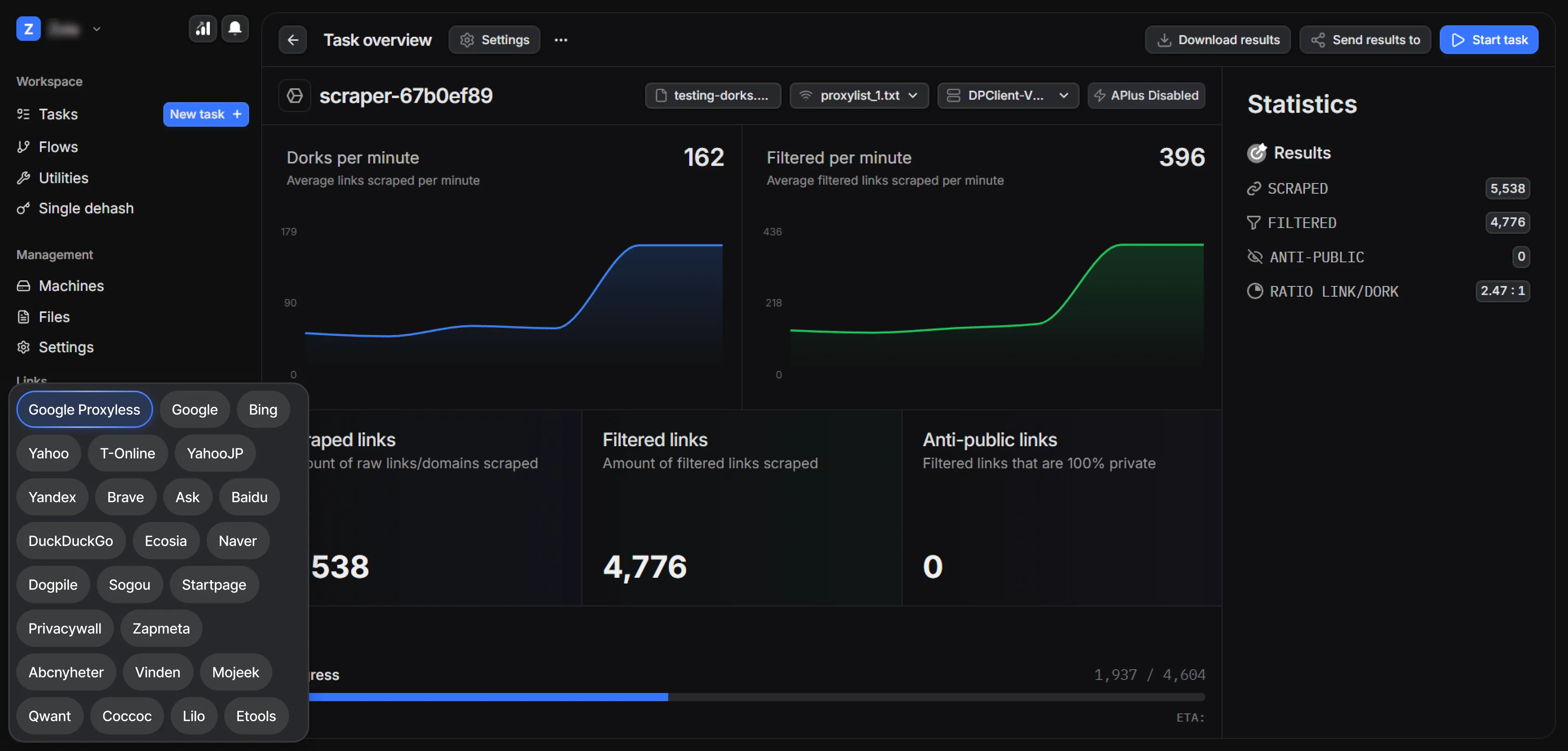Enable the DuckDuckGo engine chip

pyautogui.click(x=71, y=541)
